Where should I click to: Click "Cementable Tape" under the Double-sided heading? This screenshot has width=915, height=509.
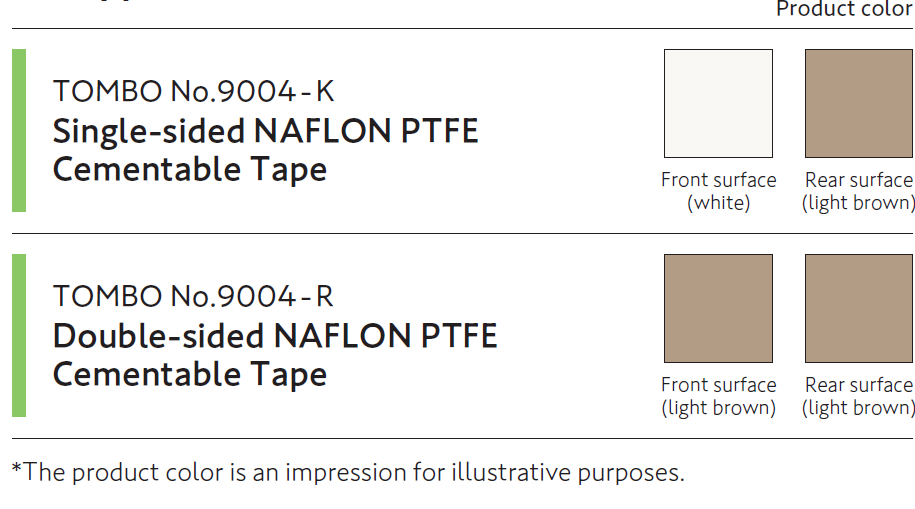(190, 374)
